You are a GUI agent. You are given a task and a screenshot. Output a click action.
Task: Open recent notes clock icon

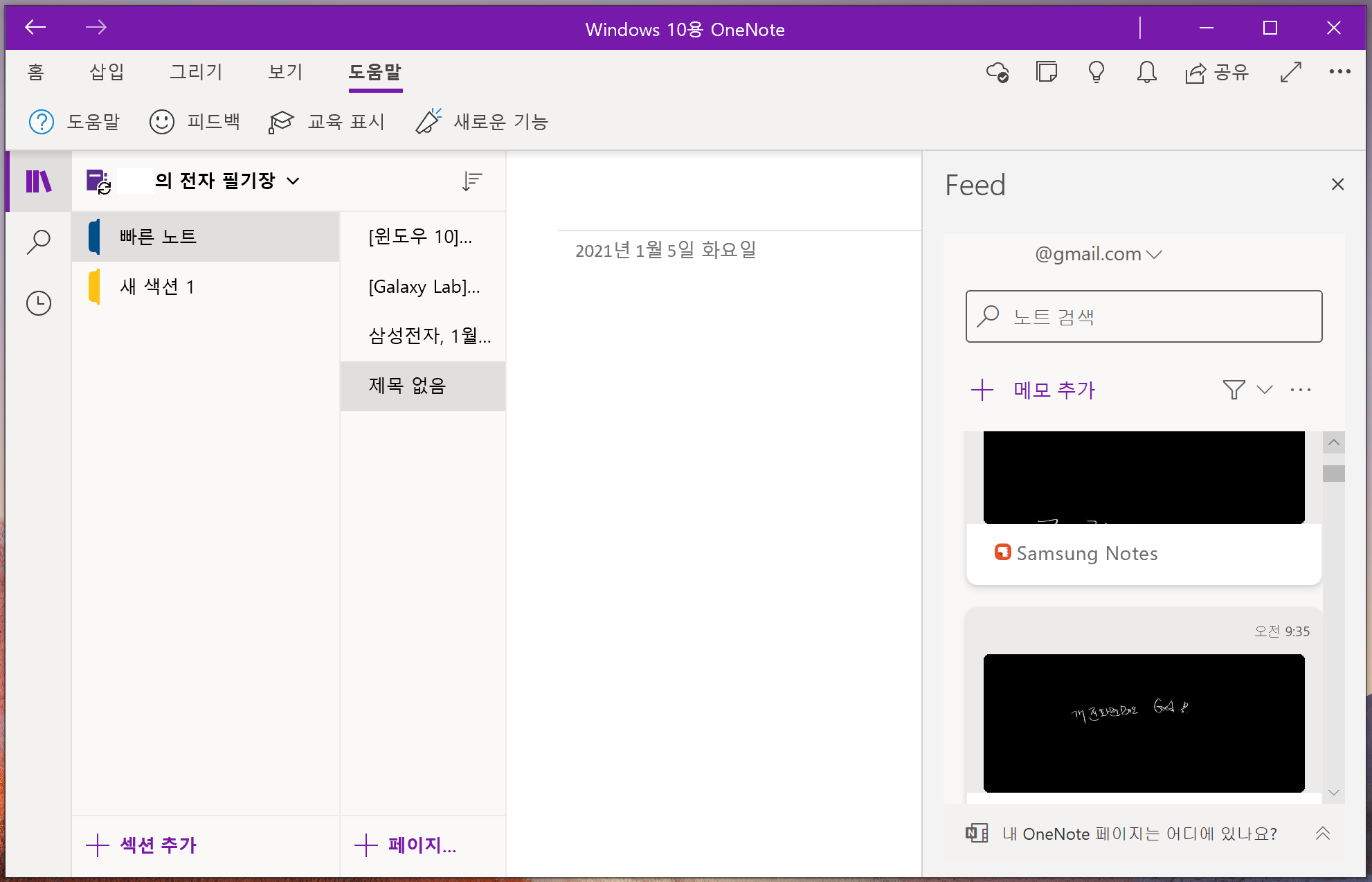[38, 303]
